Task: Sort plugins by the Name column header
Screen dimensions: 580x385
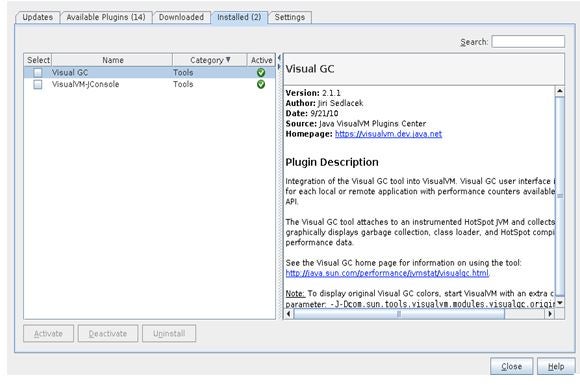Action: (112, 60)
